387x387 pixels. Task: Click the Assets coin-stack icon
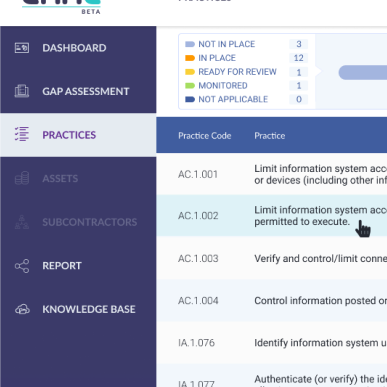pos(22,178)
